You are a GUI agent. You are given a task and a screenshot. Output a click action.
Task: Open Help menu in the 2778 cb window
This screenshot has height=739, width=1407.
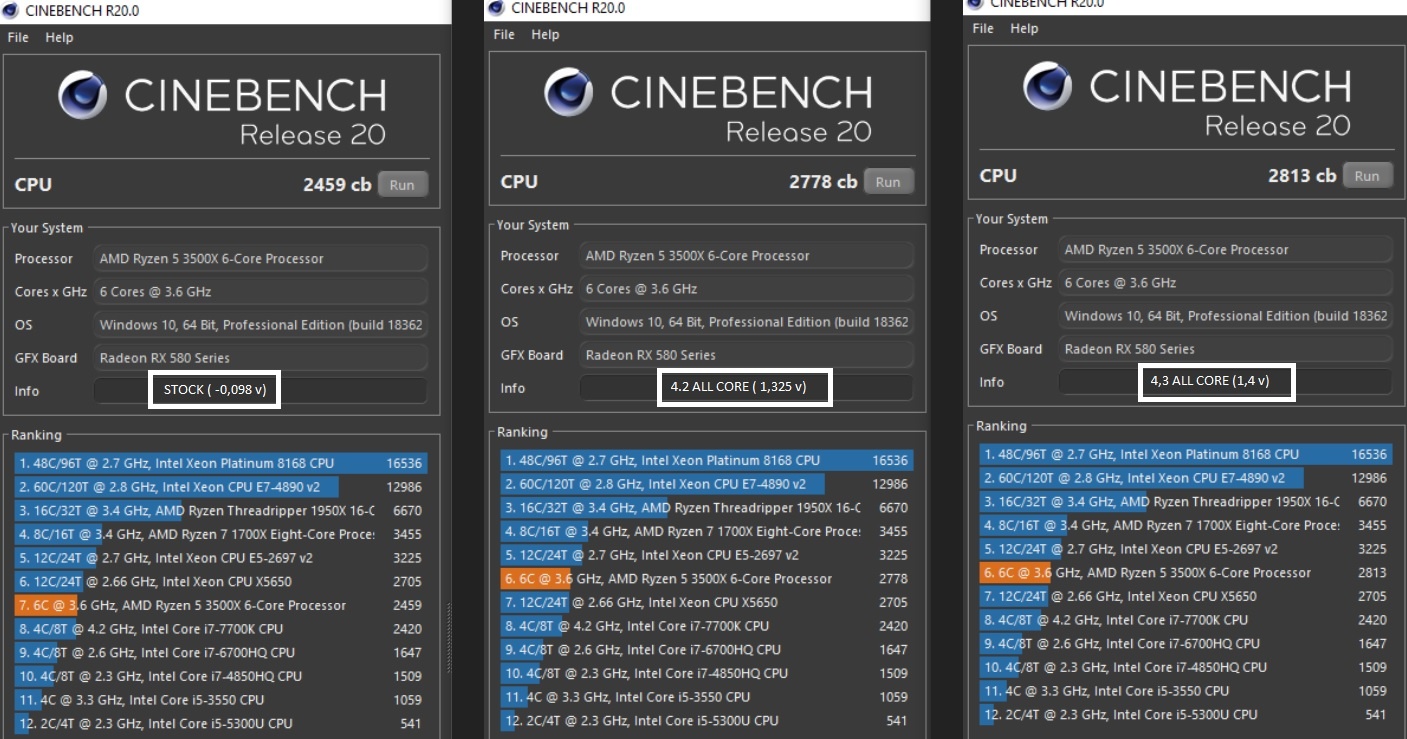pyautogui.click(x=545, y=34)
